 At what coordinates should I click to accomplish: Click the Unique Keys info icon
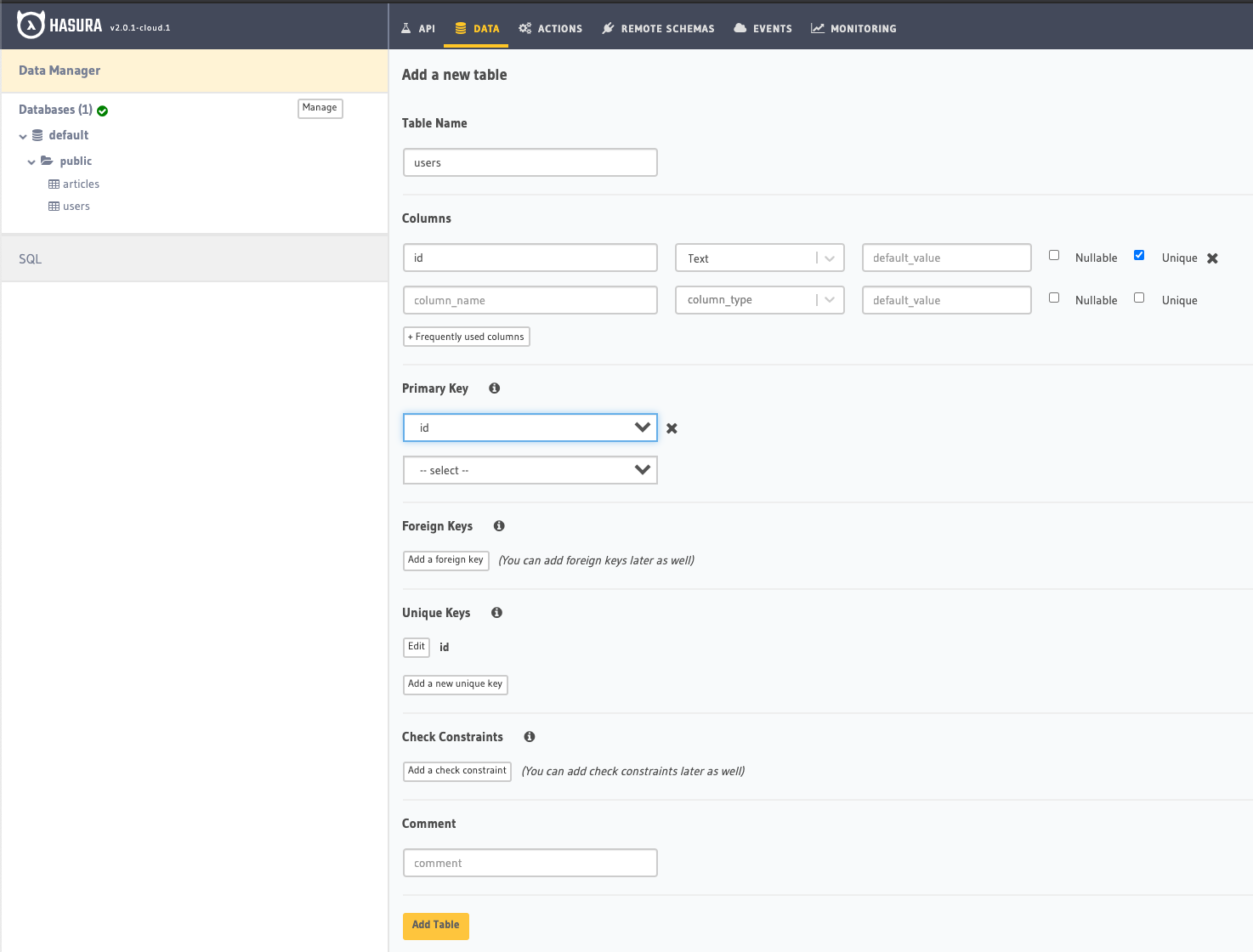pos(496,613)
